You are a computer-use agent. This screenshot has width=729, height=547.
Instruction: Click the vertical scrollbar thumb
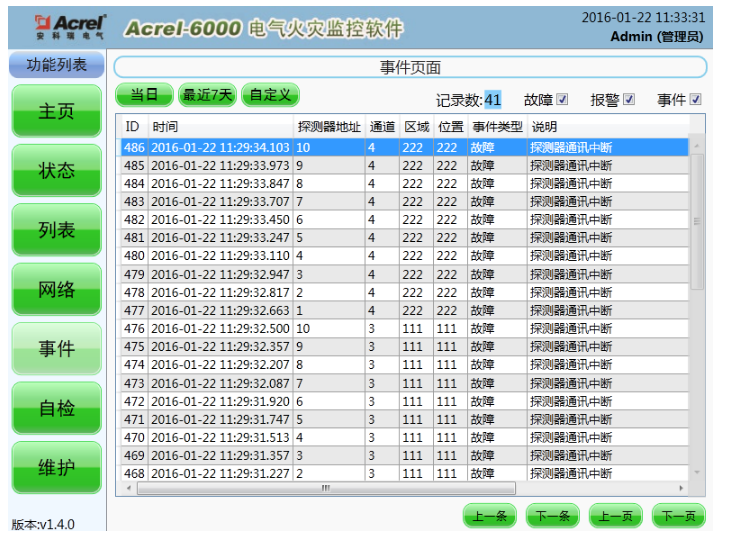[696, 222]
